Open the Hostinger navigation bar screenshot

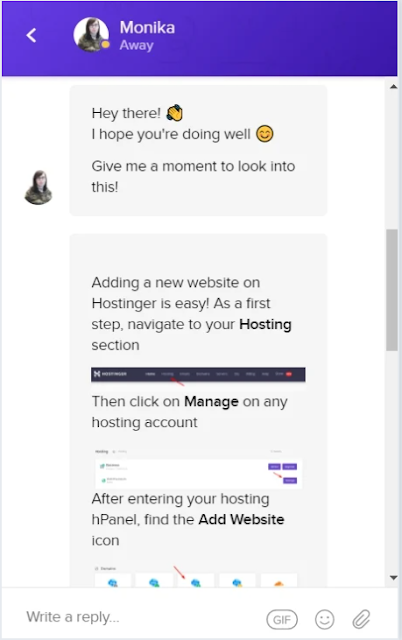[198, 375]
